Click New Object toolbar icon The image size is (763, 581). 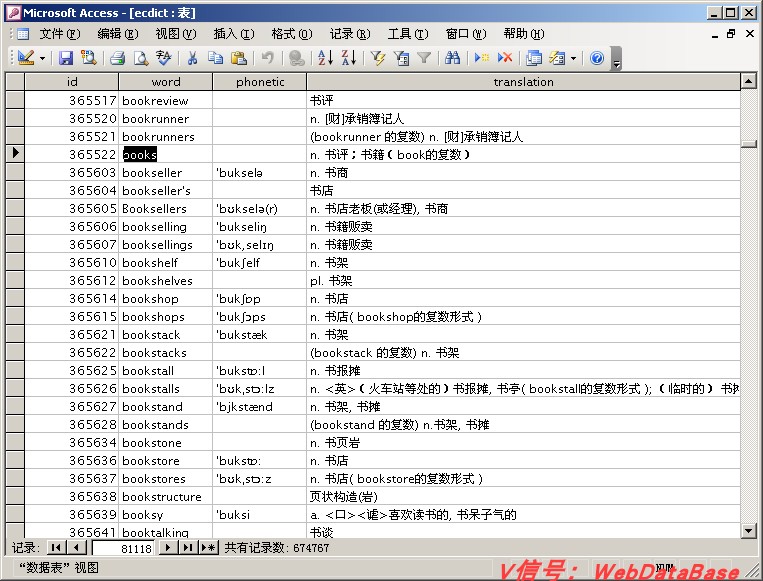(557, 58)
